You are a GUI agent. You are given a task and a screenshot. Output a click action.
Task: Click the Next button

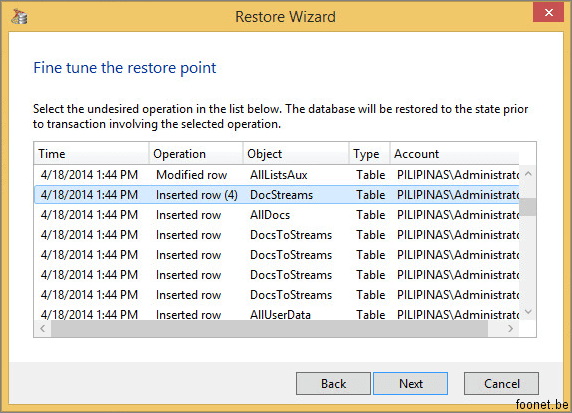pos(410,383)
